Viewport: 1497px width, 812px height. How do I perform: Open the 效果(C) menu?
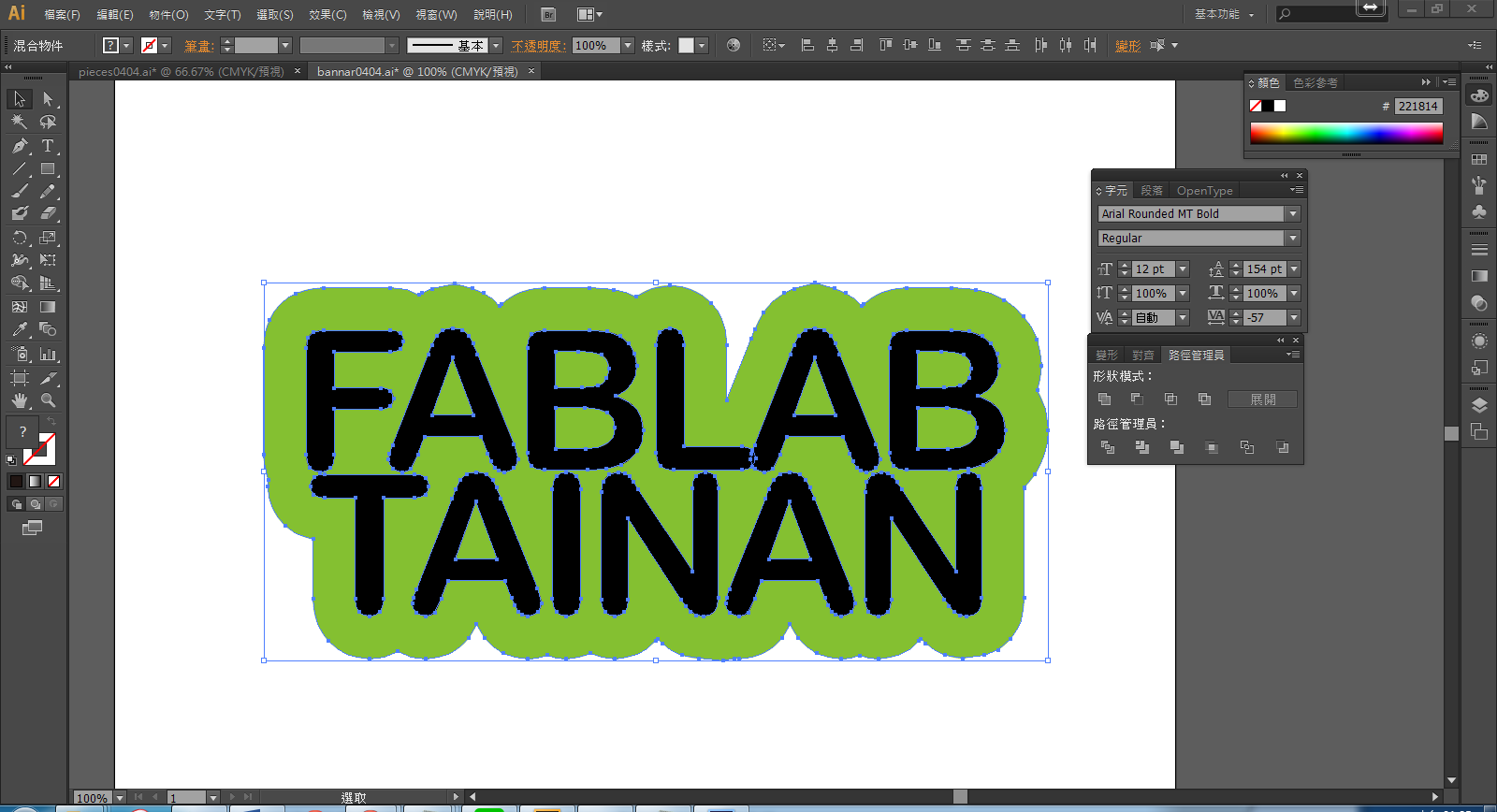coord(327,15)
